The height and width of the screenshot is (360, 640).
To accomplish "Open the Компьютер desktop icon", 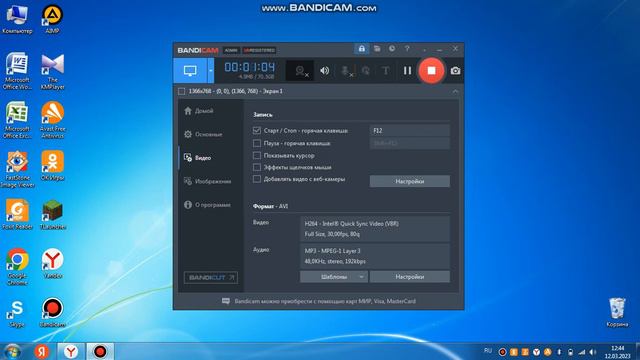I will pos(17,19).
